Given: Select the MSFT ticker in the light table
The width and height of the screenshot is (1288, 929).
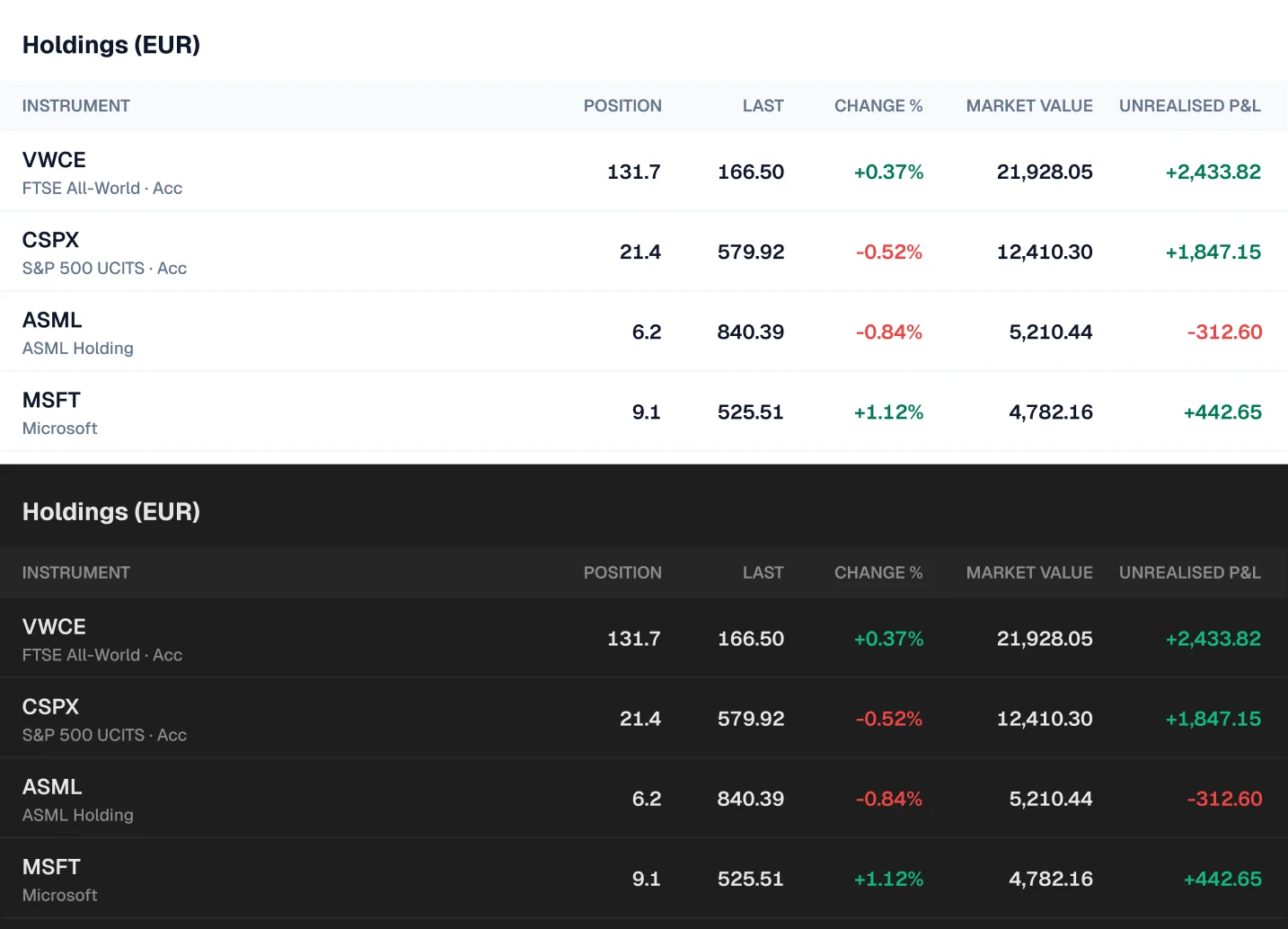Looking at the screenshot, I should [x=51, y=400].
